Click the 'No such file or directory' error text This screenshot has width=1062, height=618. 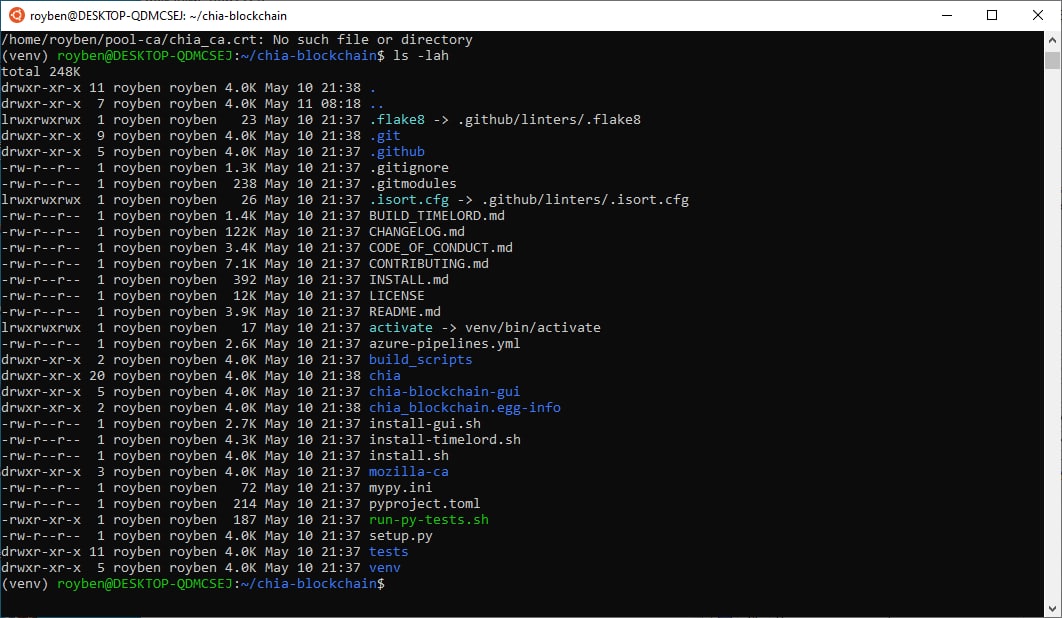point(373,39)
